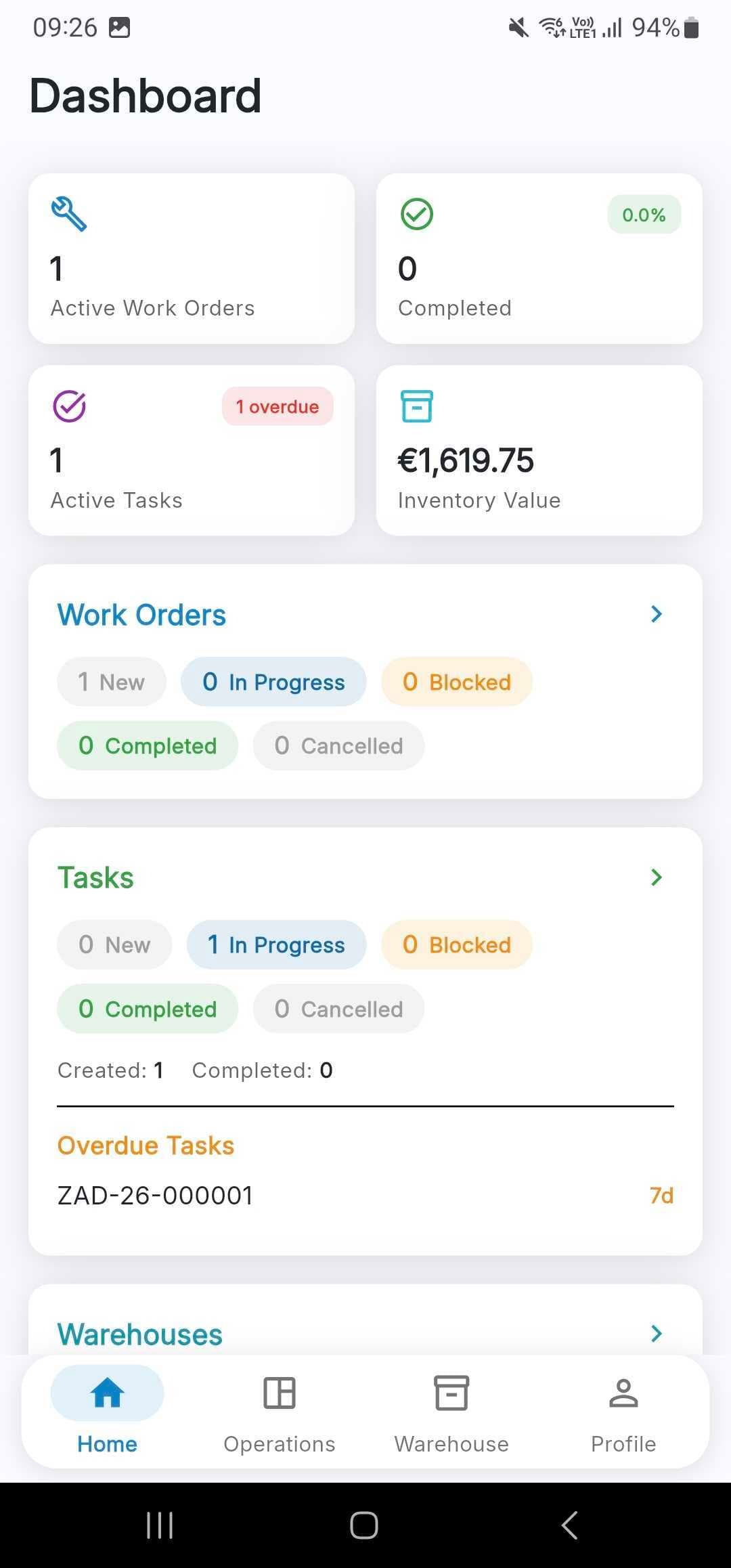This screenshot has height=1568, width=731.
Task: Tap the 1 overdue badge on Active Tasks
Action: (278, 406)
